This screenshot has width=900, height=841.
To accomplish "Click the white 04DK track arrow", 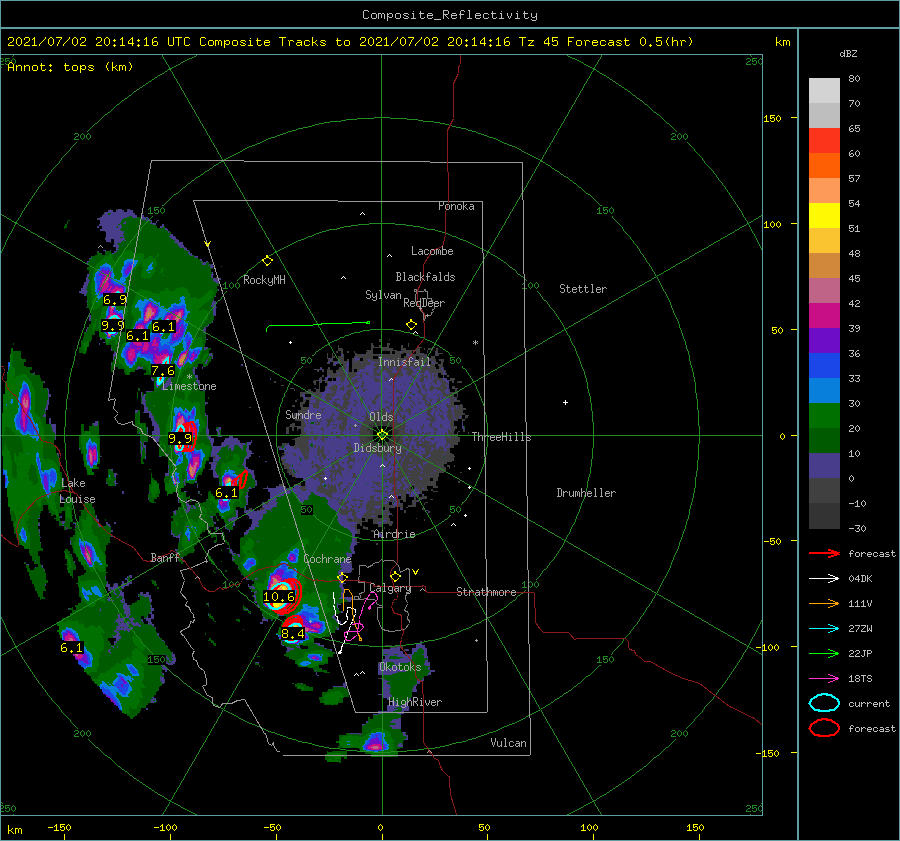I will (824, 579).
